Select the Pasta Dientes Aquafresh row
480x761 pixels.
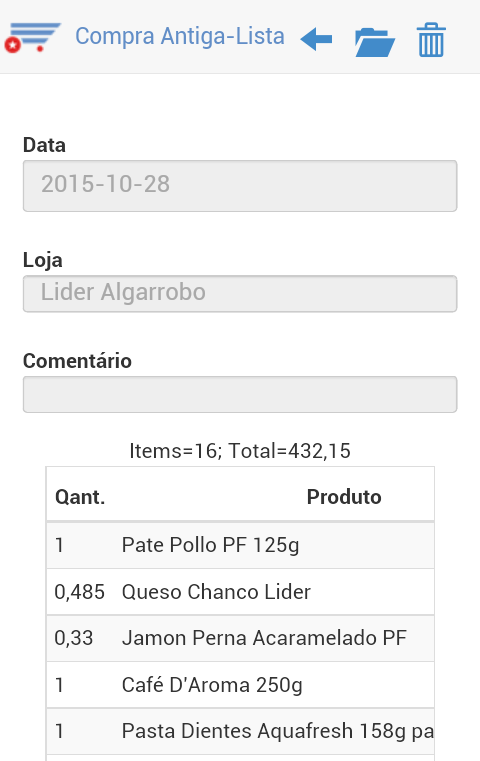240,731
